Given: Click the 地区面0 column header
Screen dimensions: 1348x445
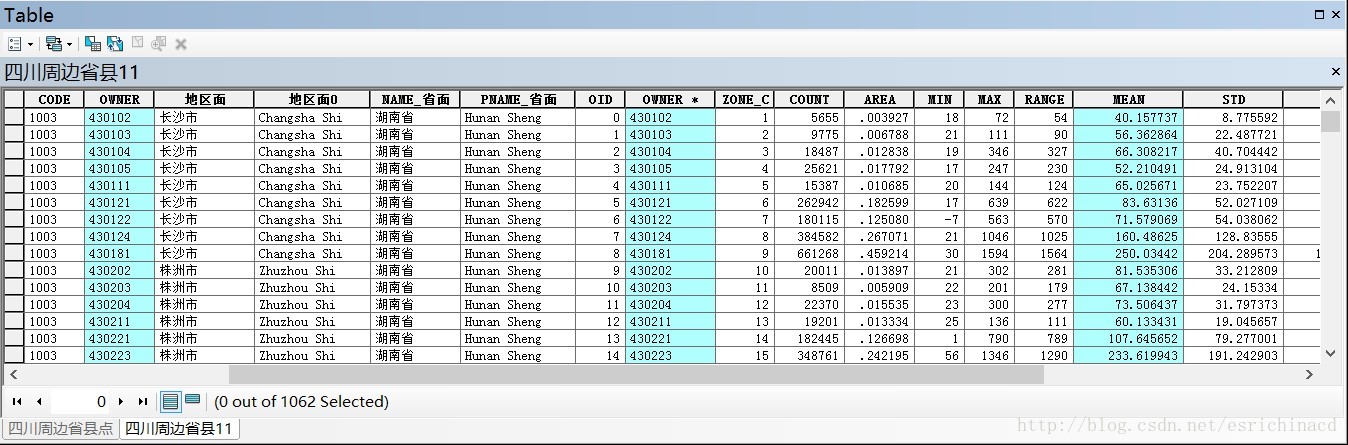Looking at the screenshot, I should pyautogui.click(x=312, y=100).
